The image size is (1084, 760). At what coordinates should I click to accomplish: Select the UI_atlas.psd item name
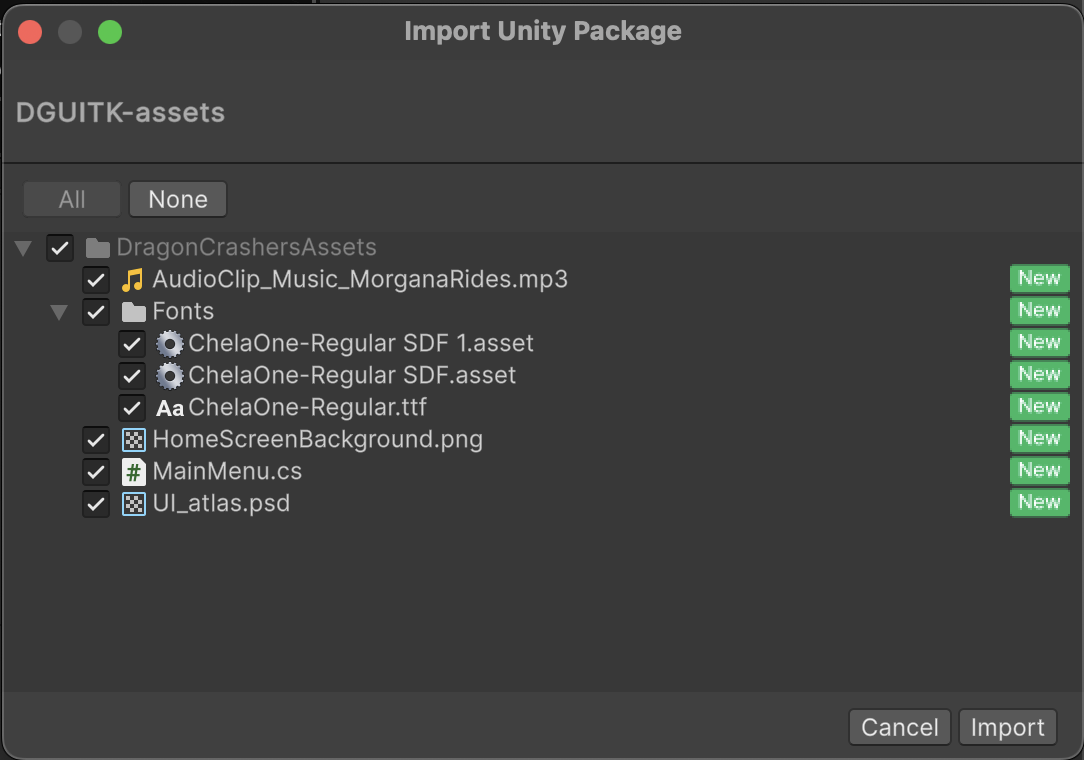click(x=221, y=503)
